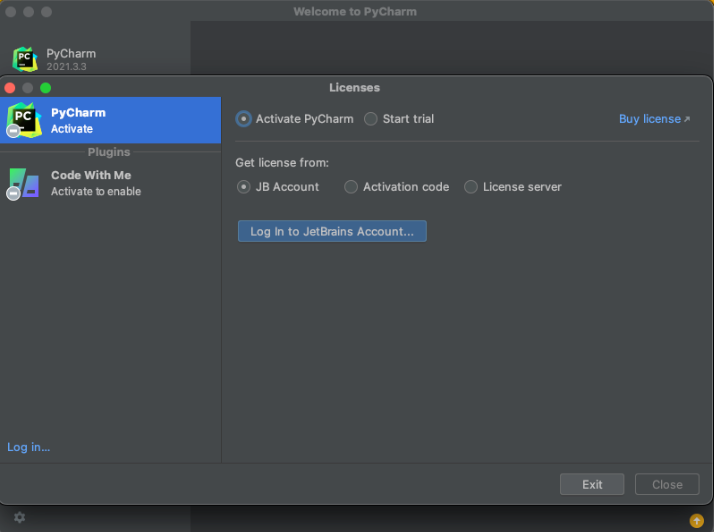This screenshot has width=714, height=532.
Task: Click the PyCharm logo icon in Licenses list
Action: click(23, 120)
